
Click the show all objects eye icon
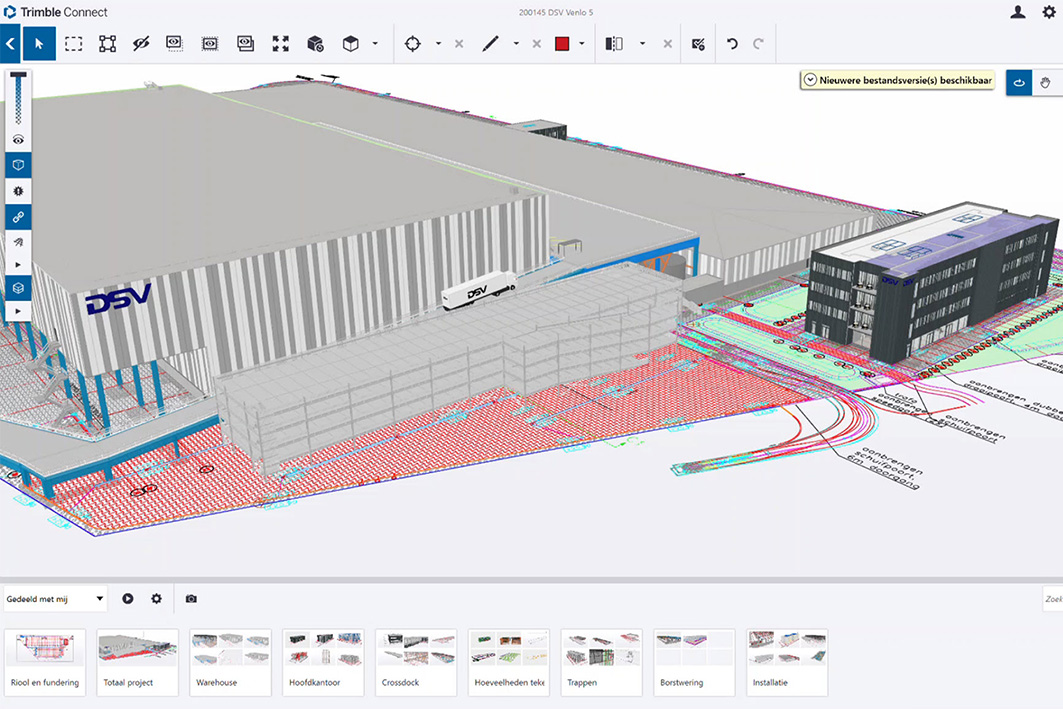[245, 44]
